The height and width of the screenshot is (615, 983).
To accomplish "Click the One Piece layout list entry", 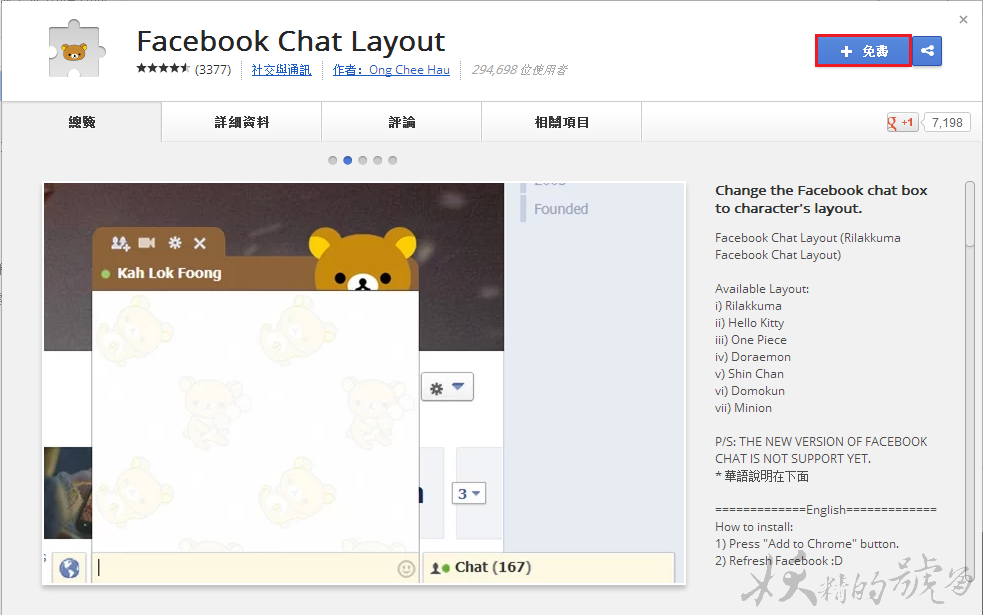I will (x=751, y=340).
